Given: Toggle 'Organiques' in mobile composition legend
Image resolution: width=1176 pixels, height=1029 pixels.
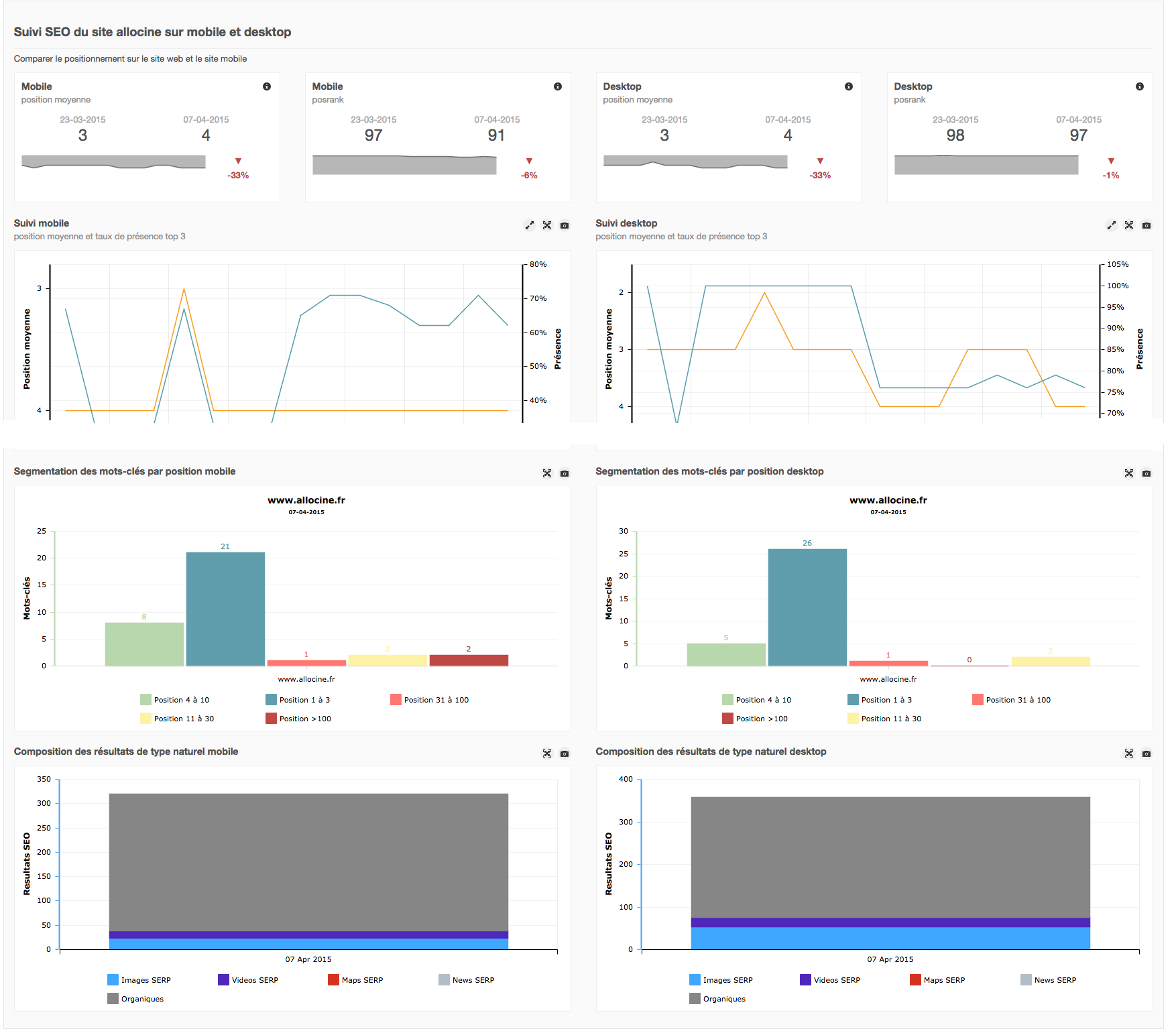Looking at the screenshot, I should (x=135, y=999).
